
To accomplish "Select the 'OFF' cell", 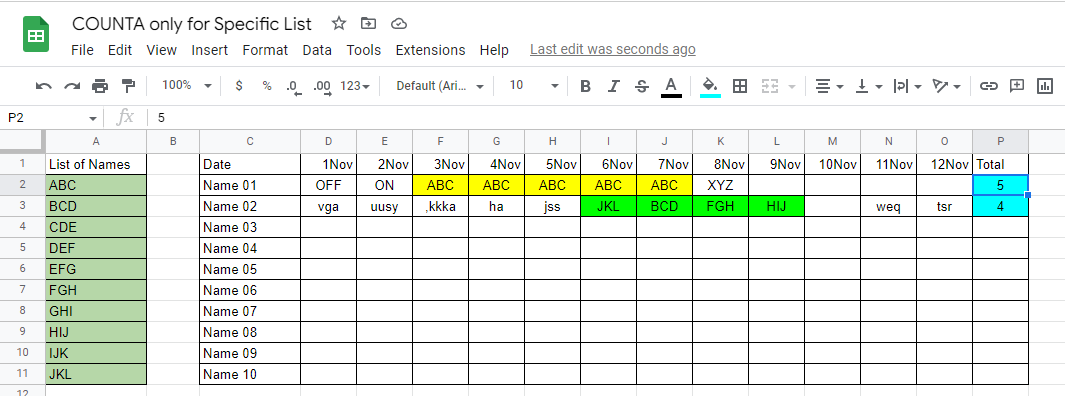I will click(x=329, y=185).
